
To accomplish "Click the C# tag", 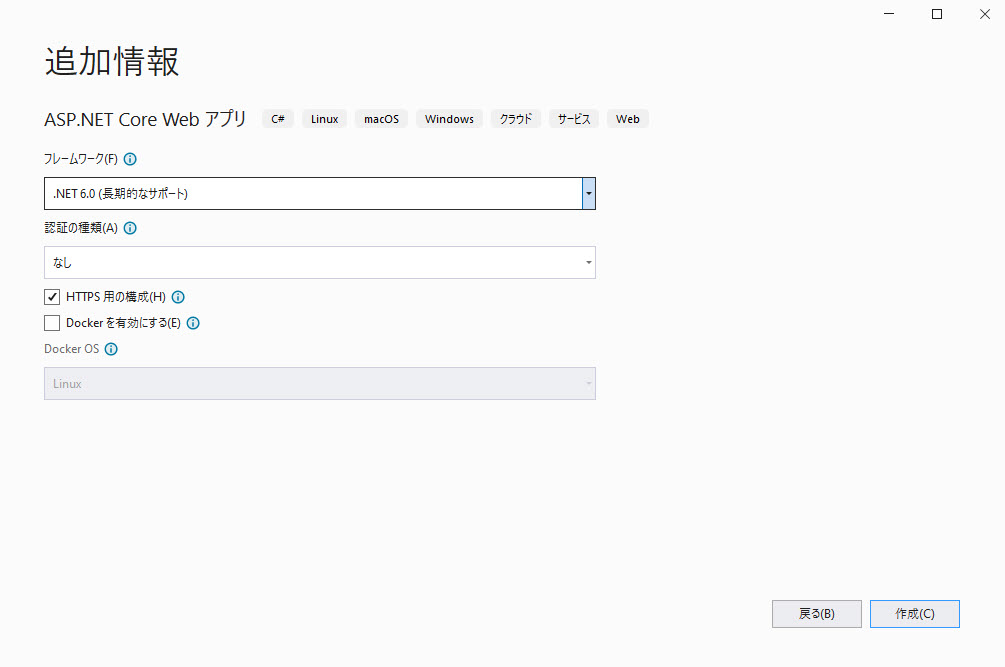I will [278, 119].
